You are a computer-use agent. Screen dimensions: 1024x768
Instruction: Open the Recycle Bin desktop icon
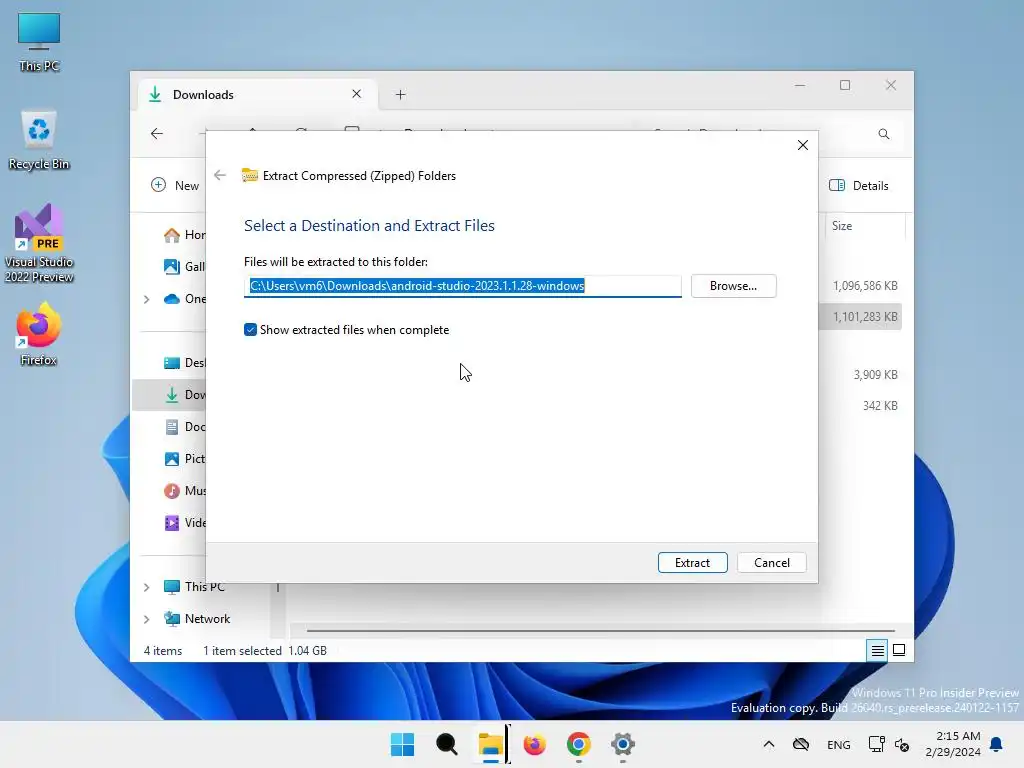(x=39, y=140)
